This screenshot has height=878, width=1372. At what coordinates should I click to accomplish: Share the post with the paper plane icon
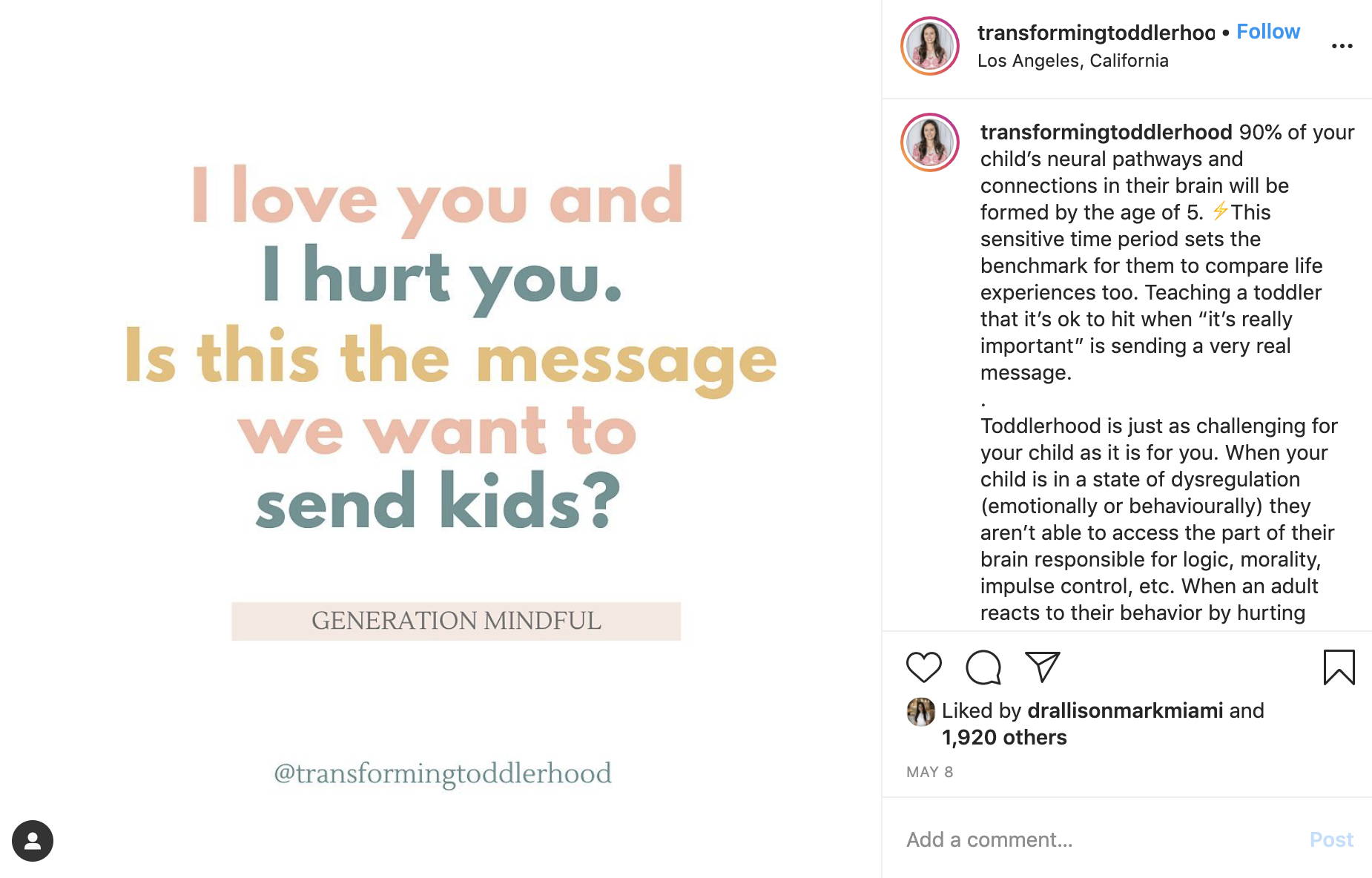(x=1042, y=667)
